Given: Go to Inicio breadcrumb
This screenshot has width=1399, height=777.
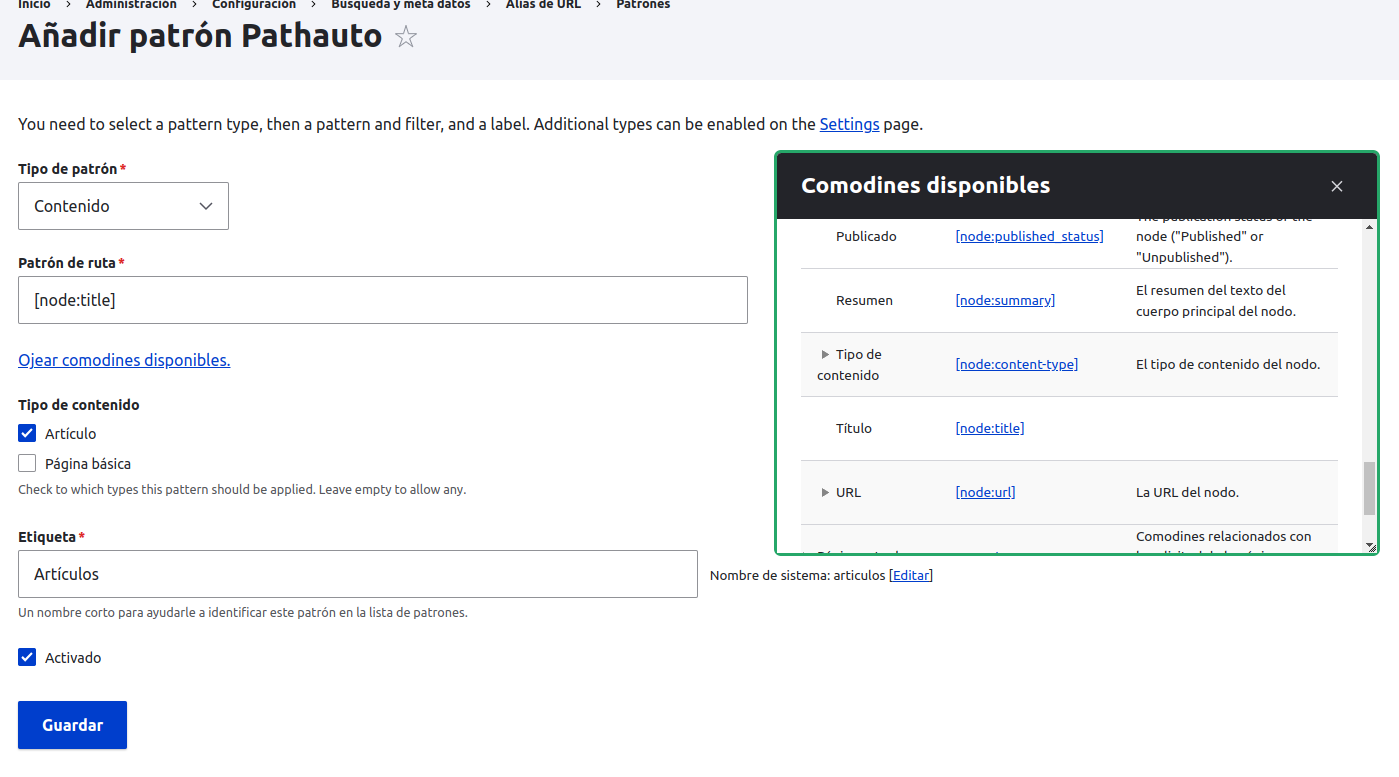Looking at the screenshot, I should pos(34,5).
